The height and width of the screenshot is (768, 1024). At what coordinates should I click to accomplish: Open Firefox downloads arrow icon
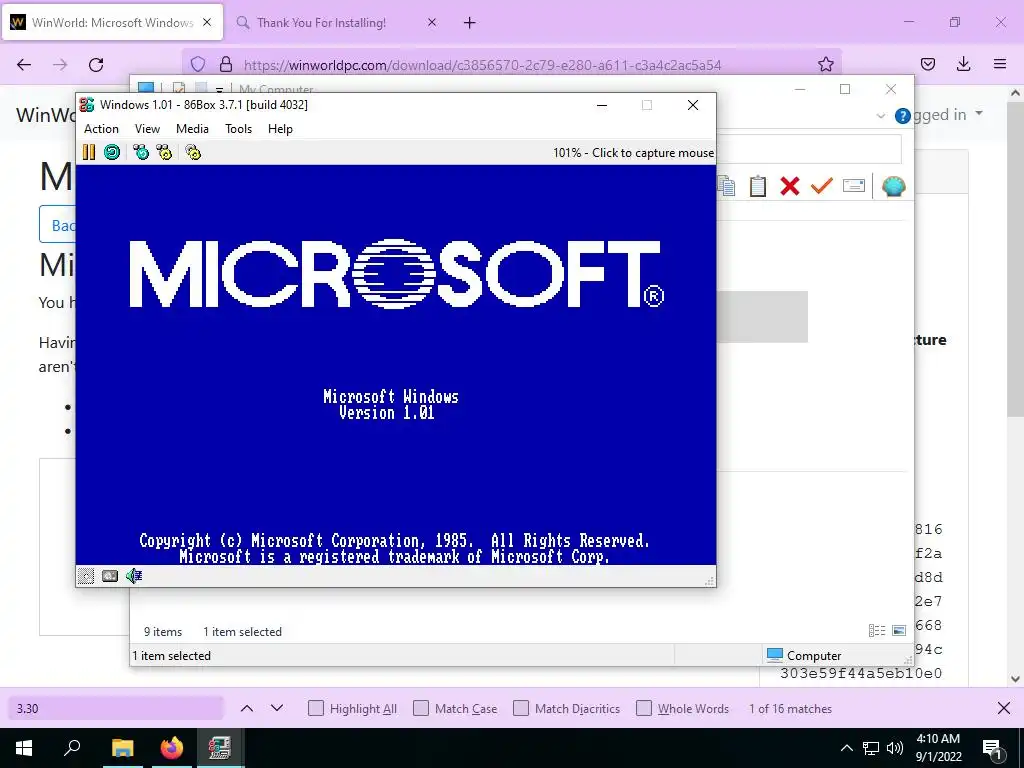point(963,64)
